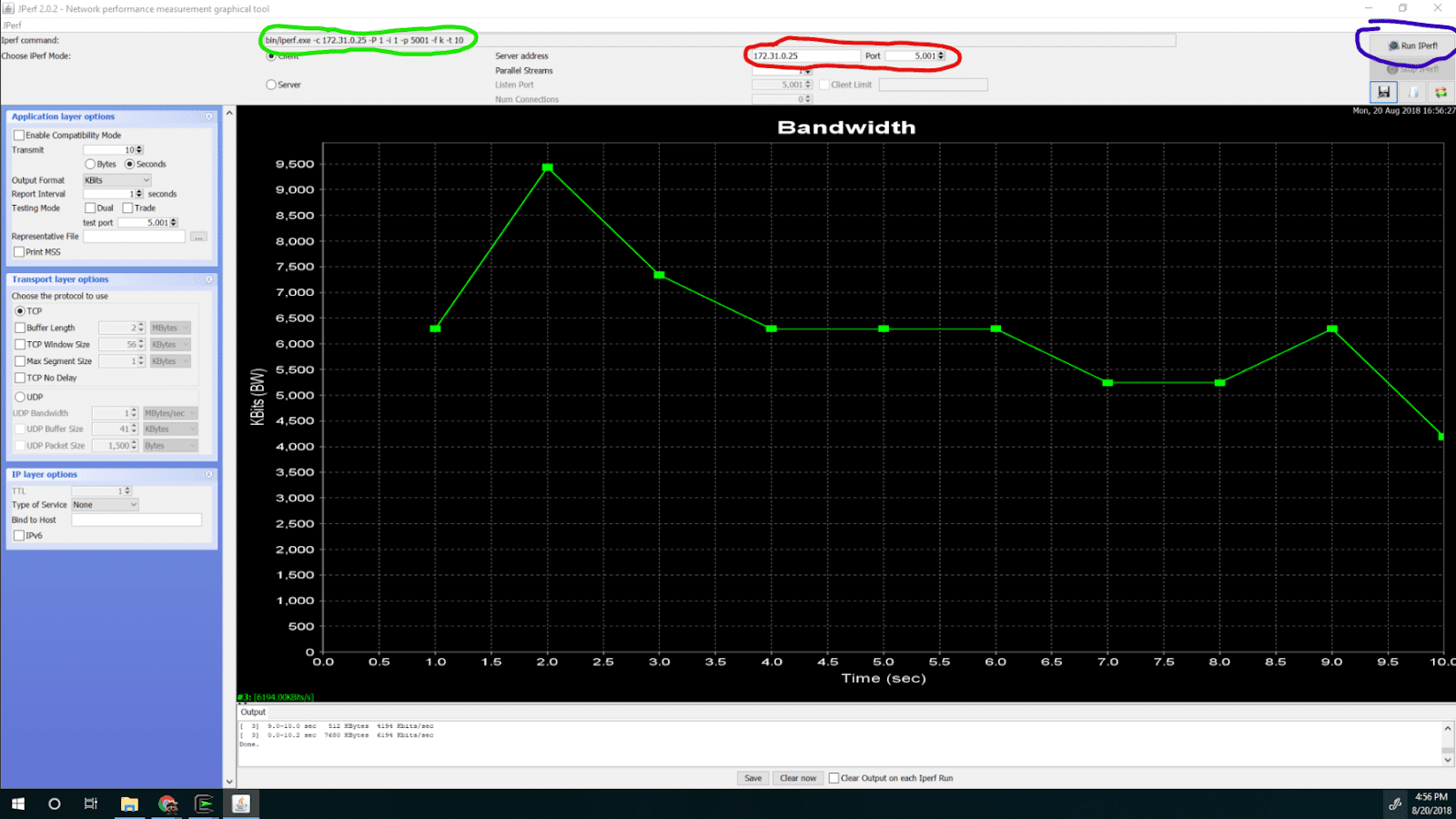This screenshot has width=1456, height=819.
Task: Click the floppy disk save configuration icon
Action: point(1383,92)
